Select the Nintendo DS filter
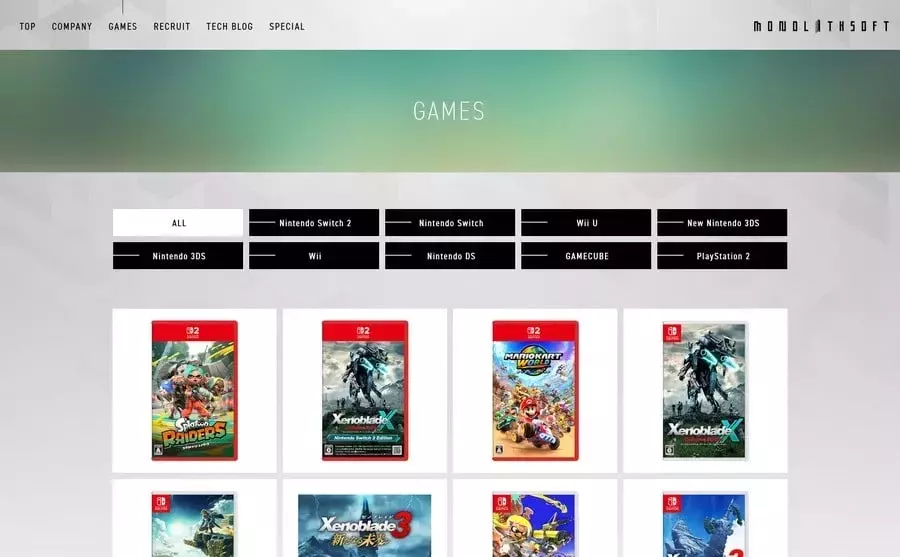 coord(450,256)
